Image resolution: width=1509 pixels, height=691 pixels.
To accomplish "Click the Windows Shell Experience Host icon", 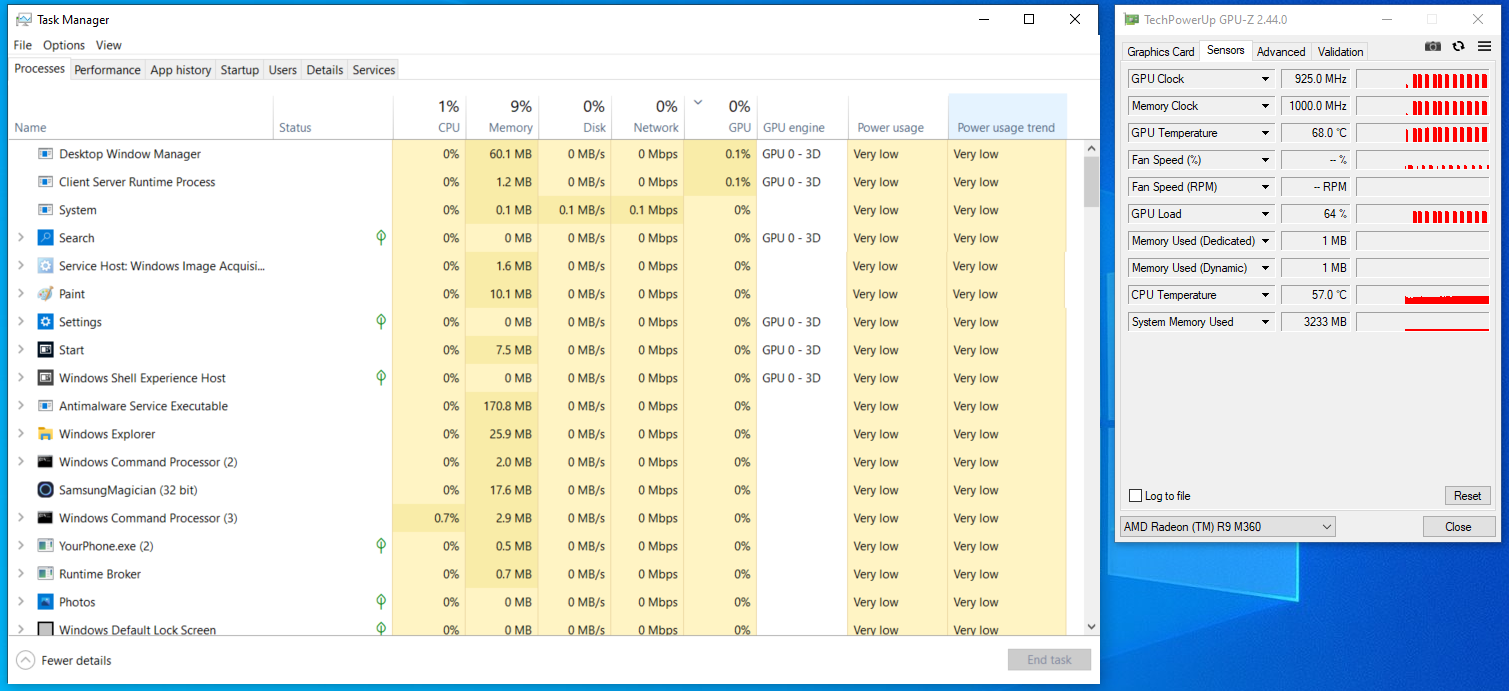I will [45, 378].
